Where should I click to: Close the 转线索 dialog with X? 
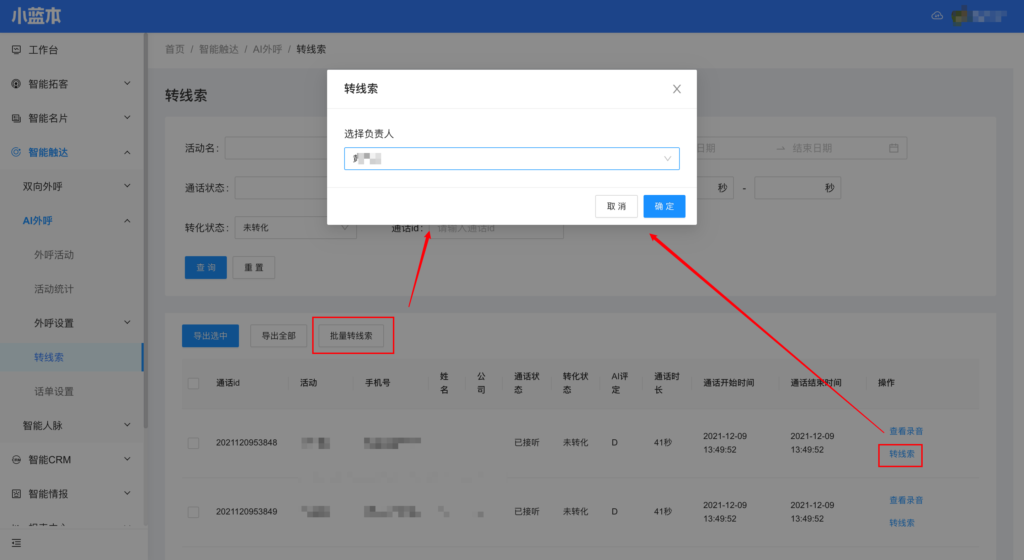pos(677,89)
